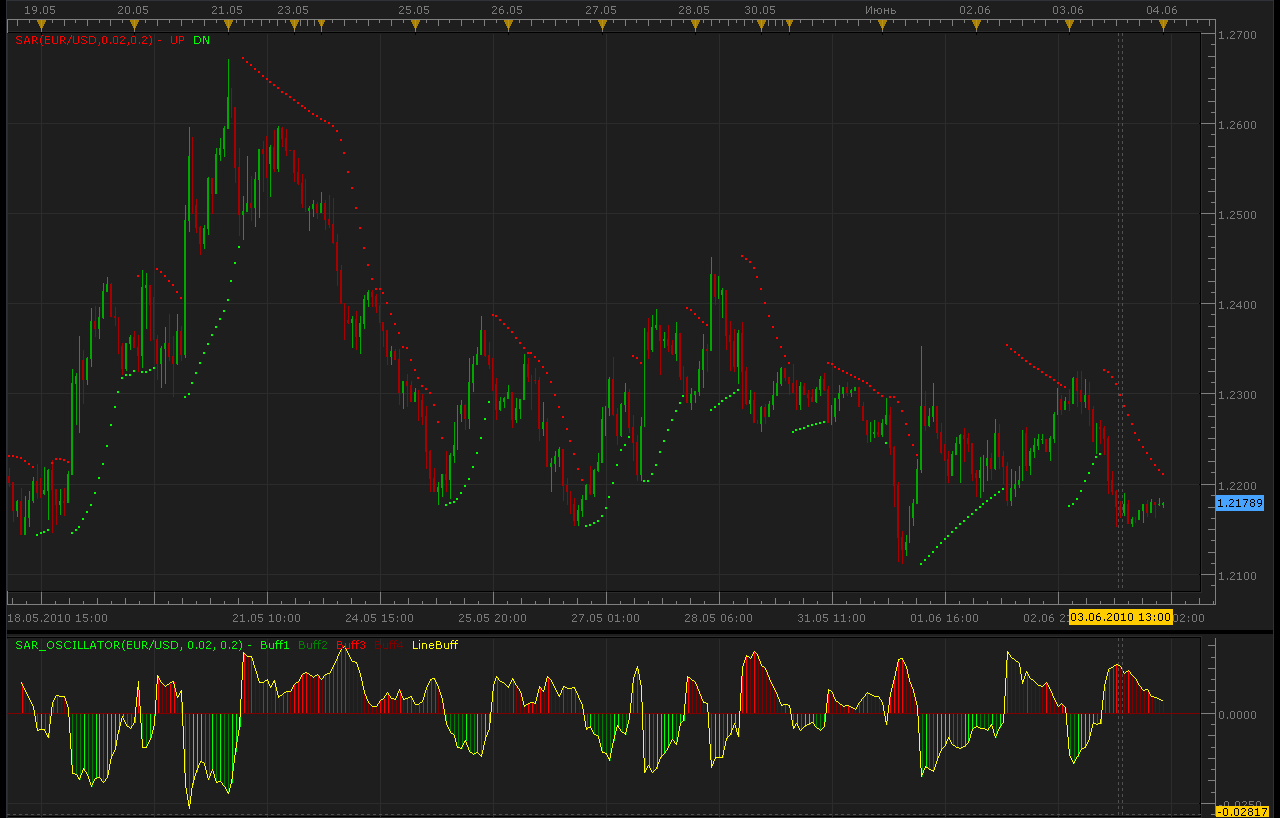The height and width of the screenshot is (818, 1280).
Task: Click the 1.2200 price axis label
Action: [1238, 485]
